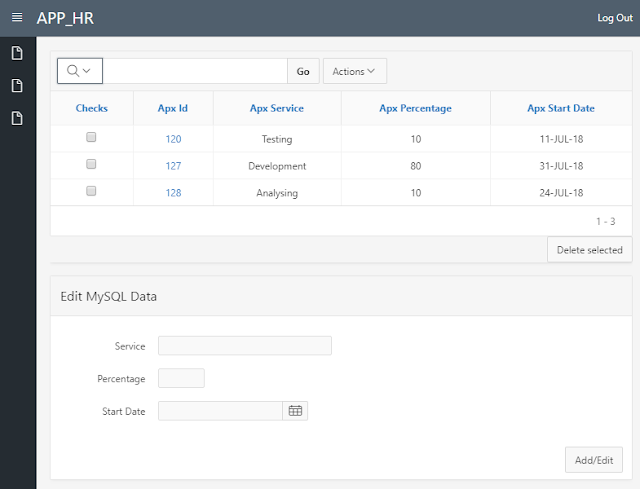640x489 pixels.
Task: Open the Actions dropdown menu
Action: (x=354, y=71)
